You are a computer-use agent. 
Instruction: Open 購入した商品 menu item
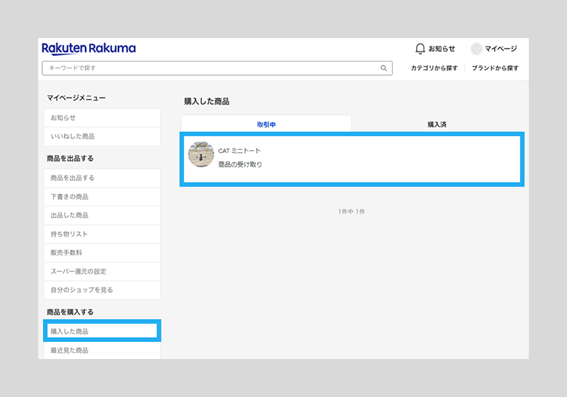pos(102,331)
